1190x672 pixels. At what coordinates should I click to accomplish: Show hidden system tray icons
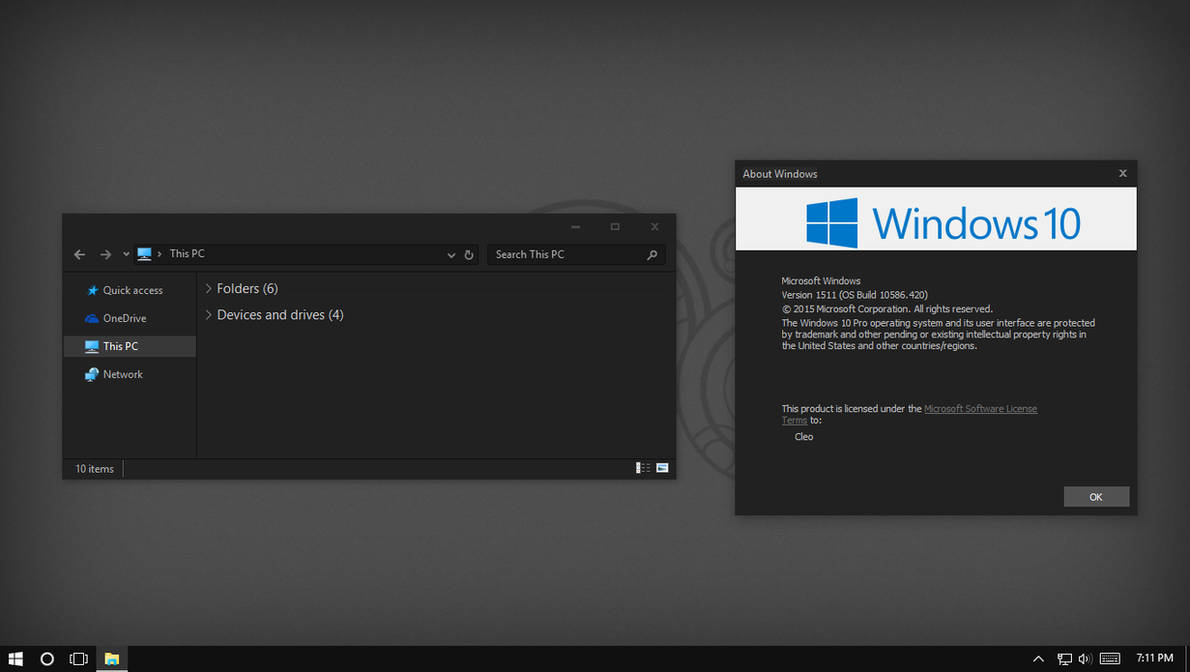[x=1038, y=658]
